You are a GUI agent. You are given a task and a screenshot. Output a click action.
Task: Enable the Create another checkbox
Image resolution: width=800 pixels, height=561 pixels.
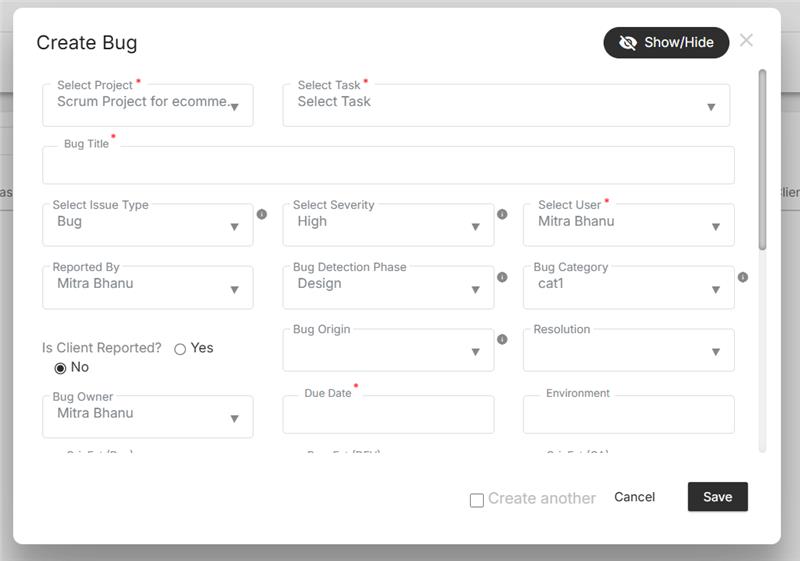point(477,499)
